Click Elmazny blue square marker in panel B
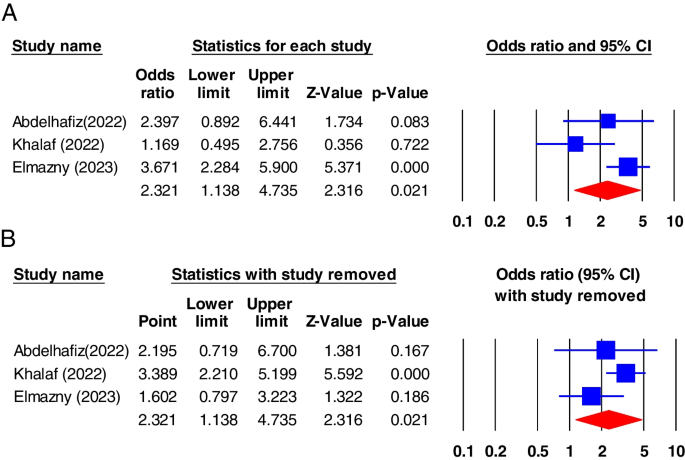Screen dimensions: 685x460 coord(591,396)
